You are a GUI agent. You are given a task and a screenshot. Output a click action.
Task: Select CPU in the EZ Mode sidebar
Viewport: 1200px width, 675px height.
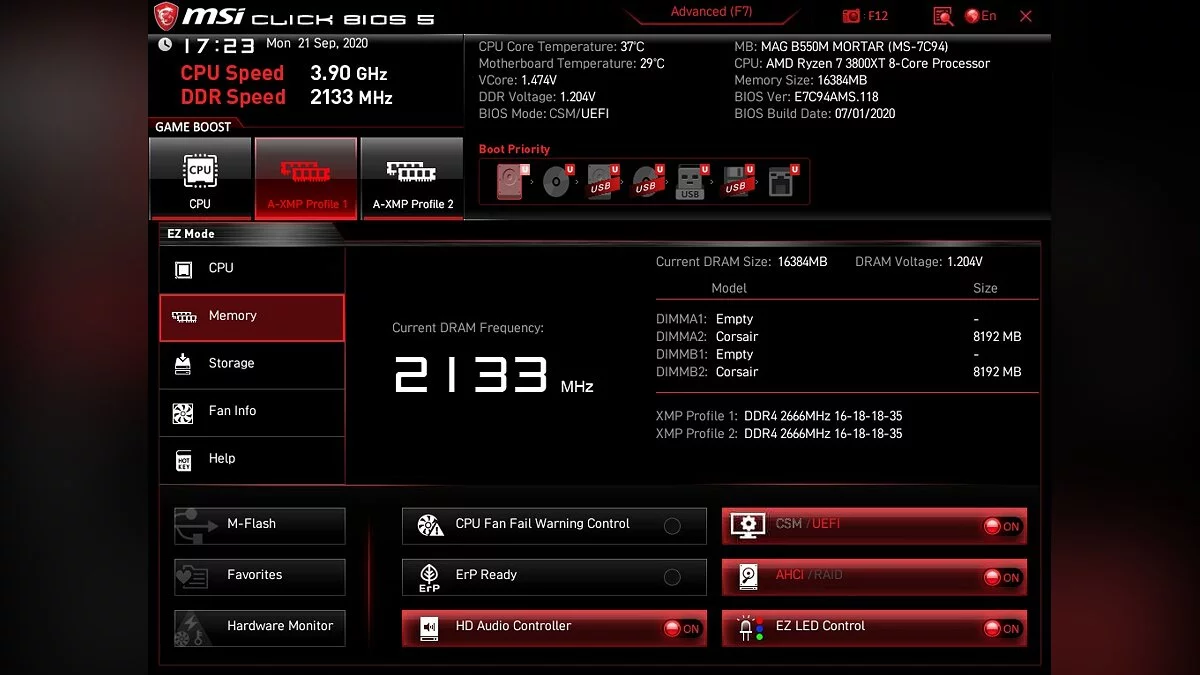tap(252, 268)
